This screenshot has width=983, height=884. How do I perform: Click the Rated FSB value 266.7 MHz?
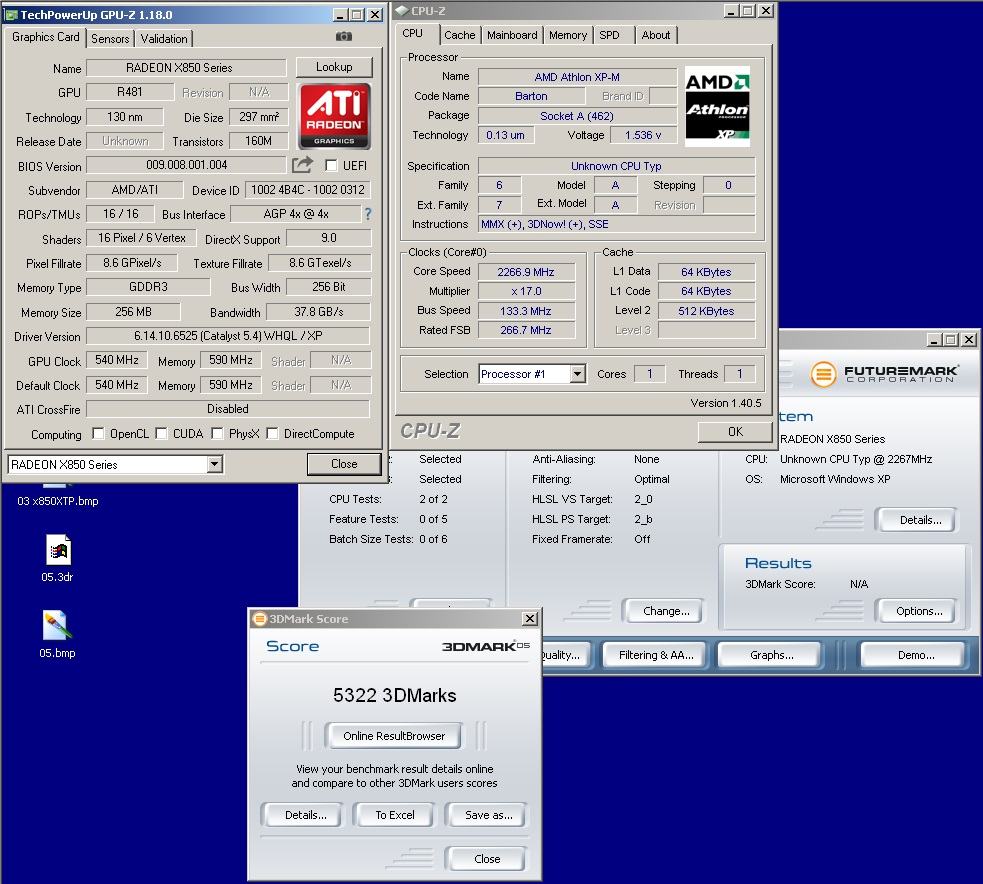click(x=526, y=330)
